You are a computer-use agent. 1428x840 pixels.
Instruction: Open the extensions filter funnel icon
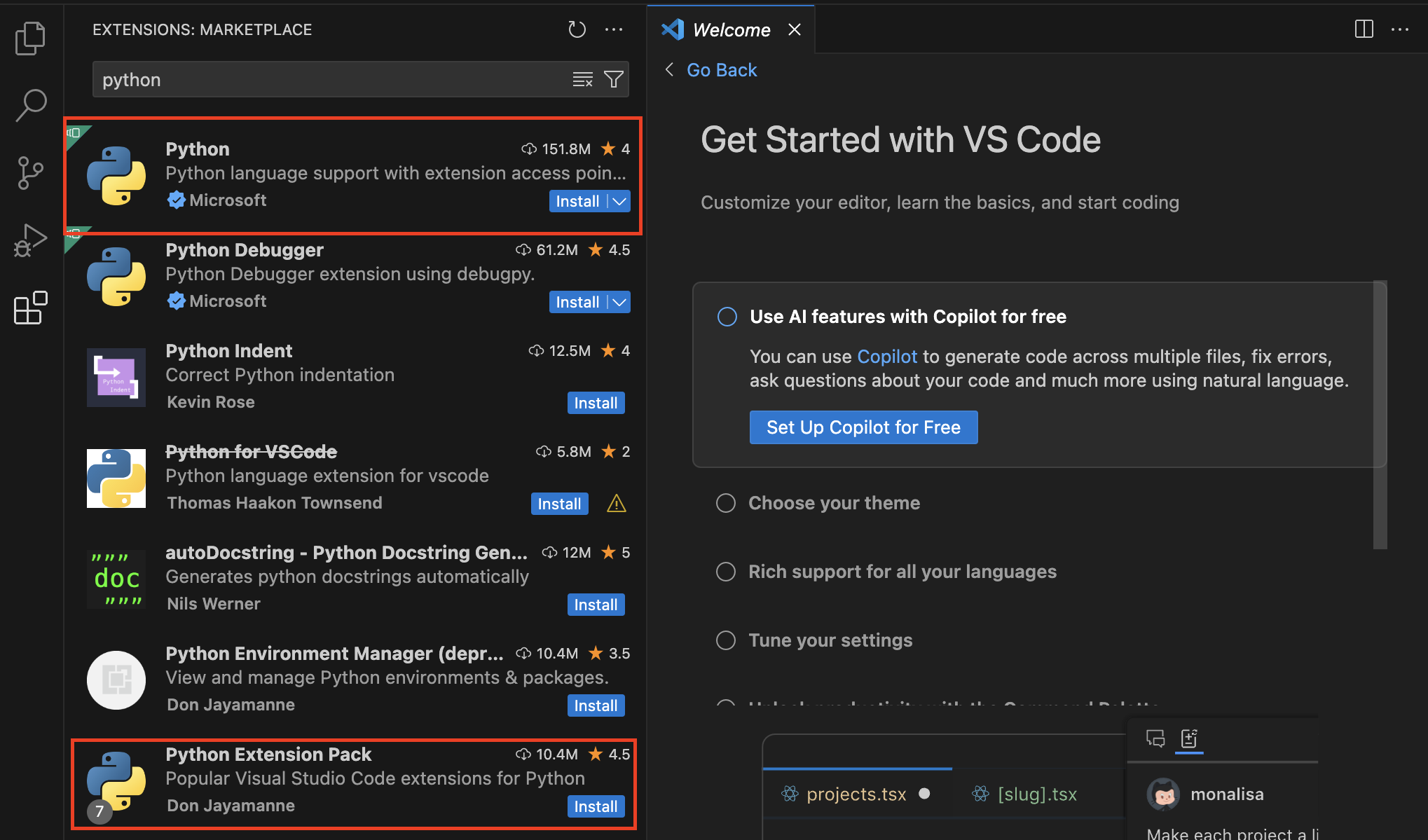[x=614, y=79]
